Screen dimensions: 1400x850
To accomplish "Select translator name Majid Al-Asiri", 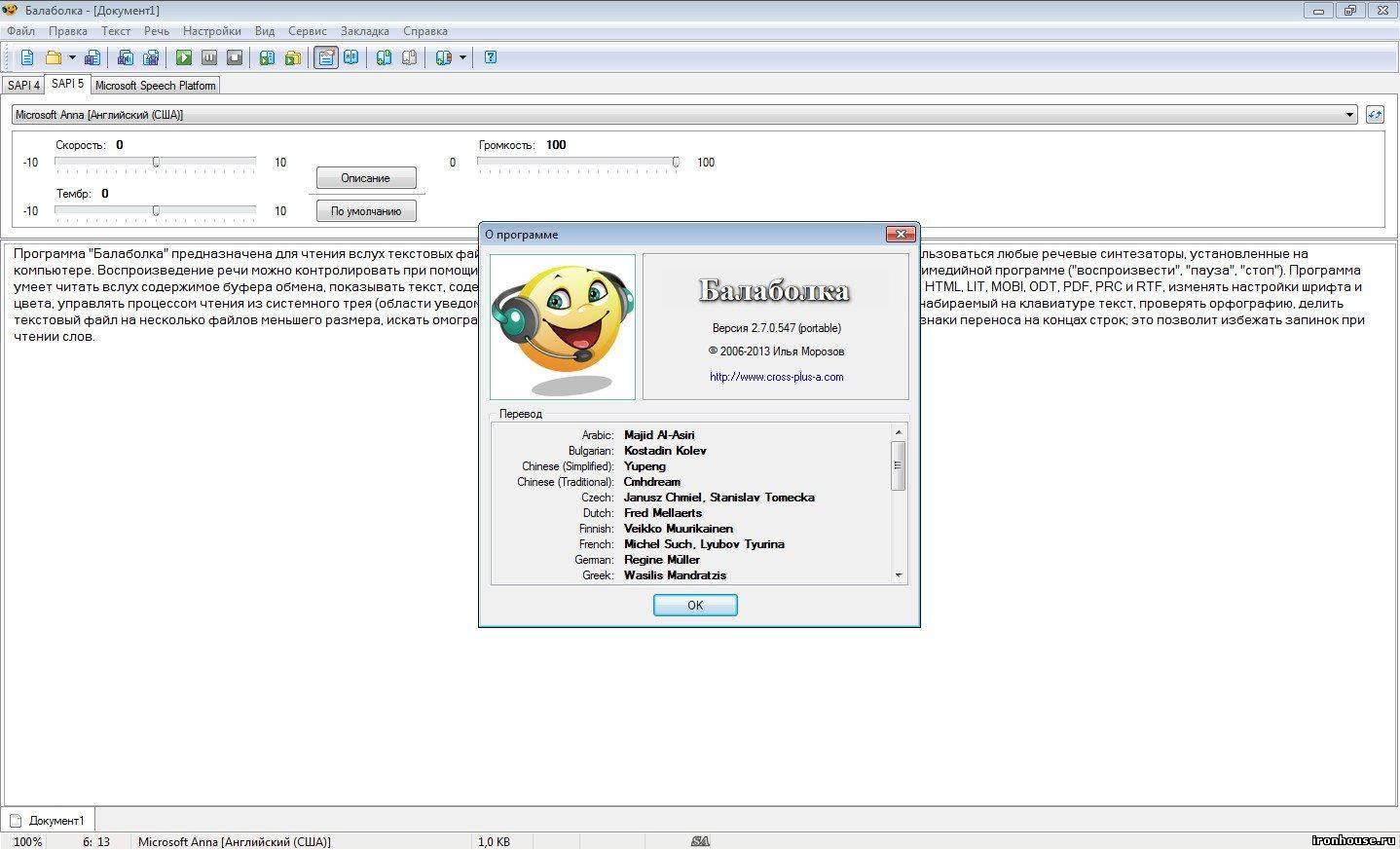I will click(659, 435).
